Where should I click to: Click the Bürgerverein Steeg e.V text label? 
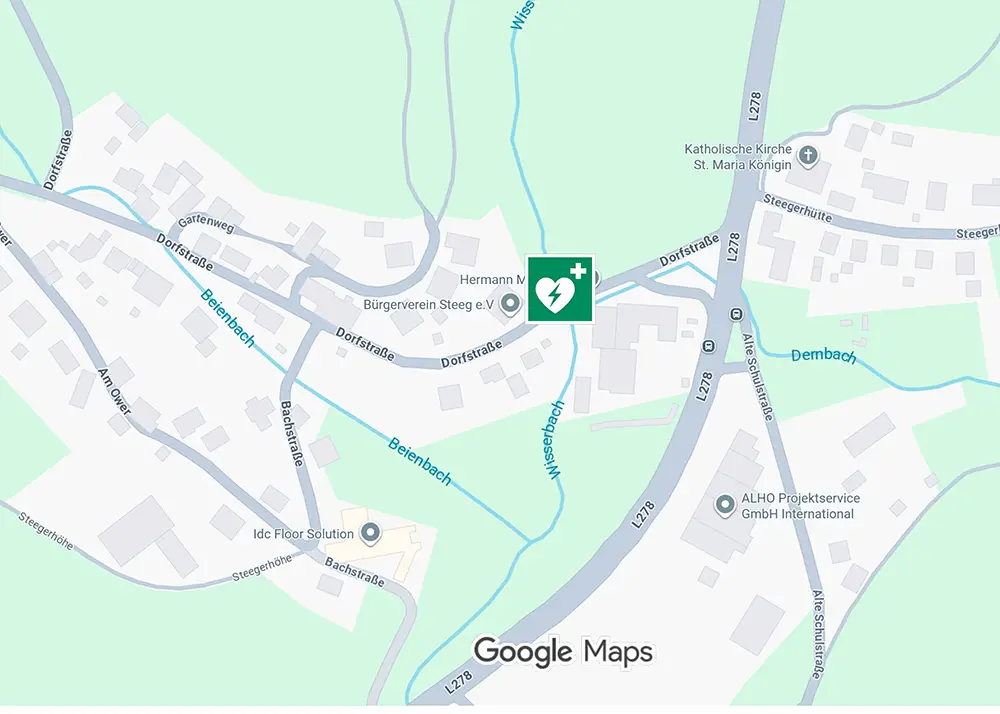[429, 305]
